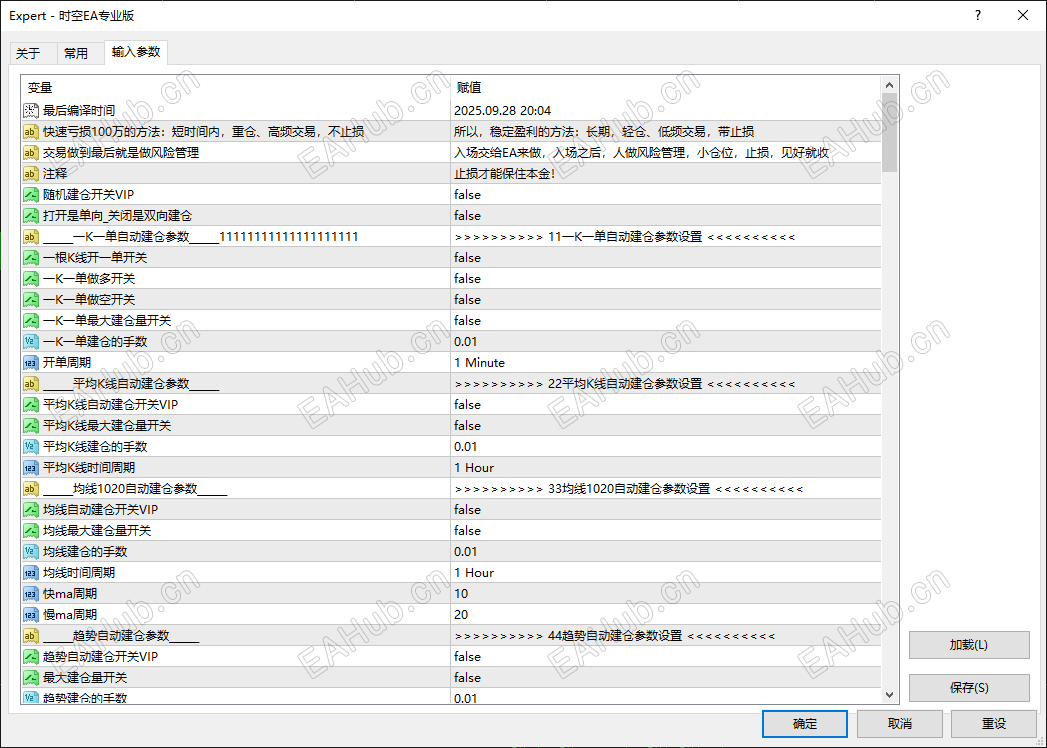Click boolean icon beside 一根K线开一单开关
1047x748 pixels.
[31, 258]
